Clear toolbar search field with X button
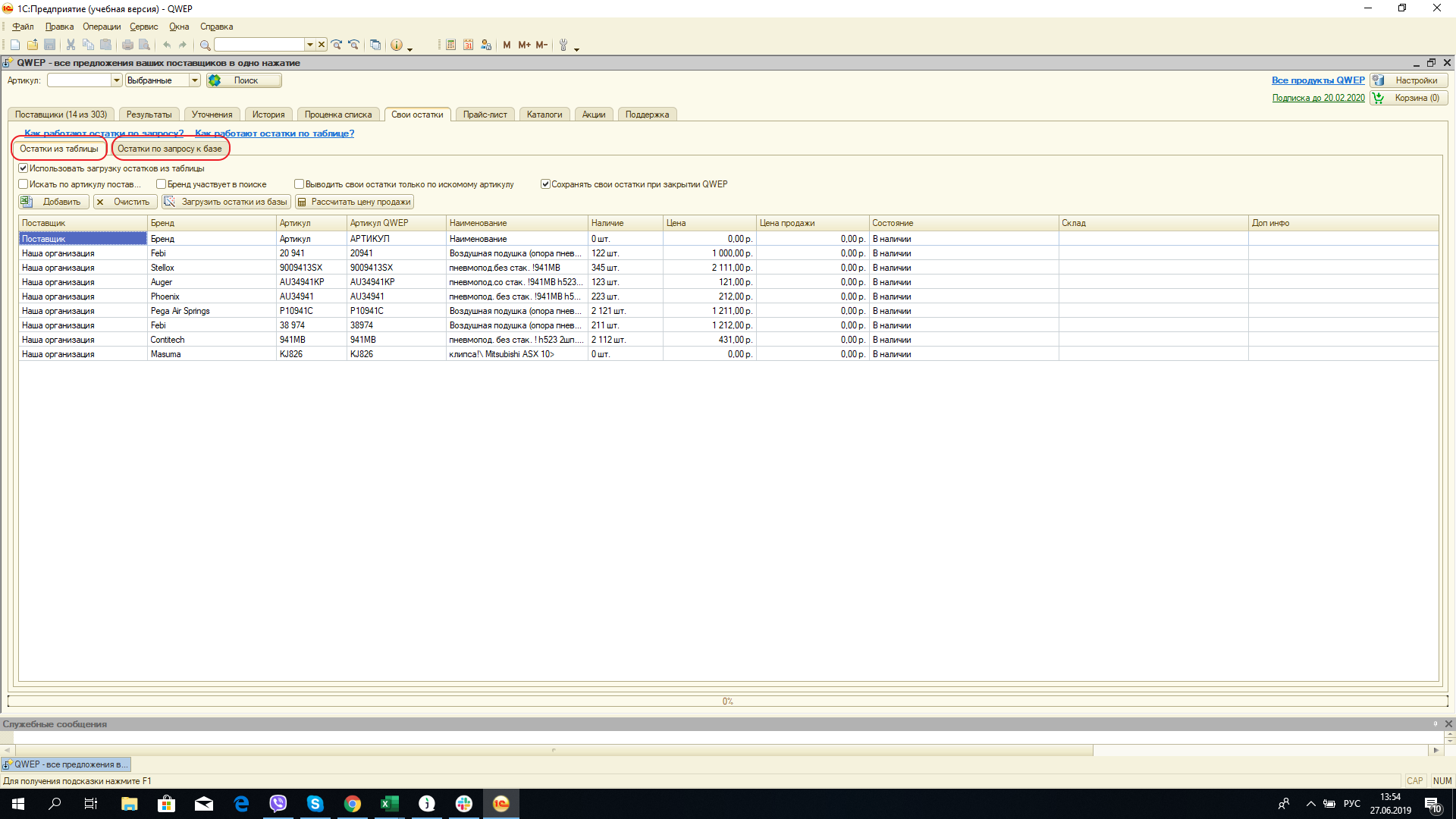1456x819 pixels. [322, 45]
